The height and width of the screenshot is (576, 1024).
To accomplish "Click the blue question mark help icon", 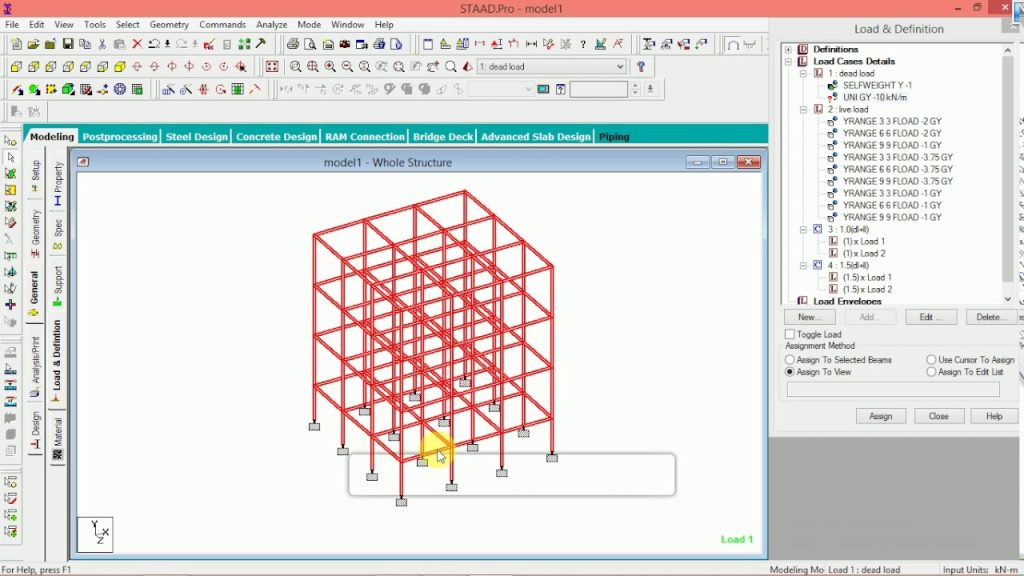I will 641,67.
